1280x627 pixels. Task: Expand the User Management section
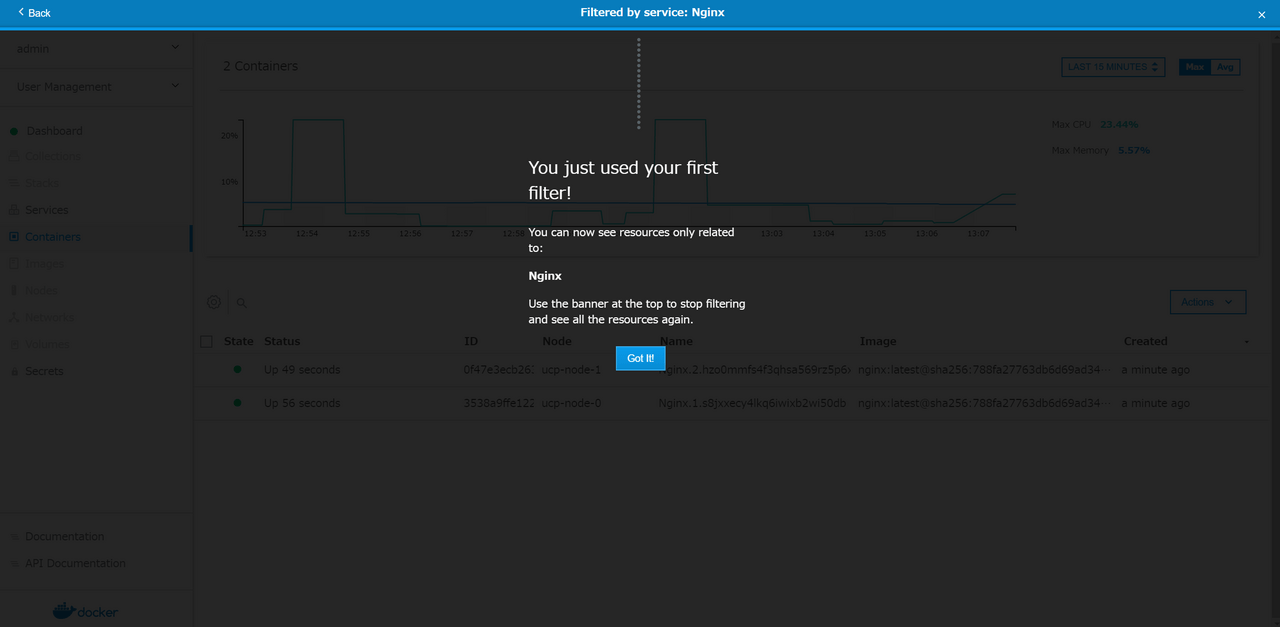96,87
